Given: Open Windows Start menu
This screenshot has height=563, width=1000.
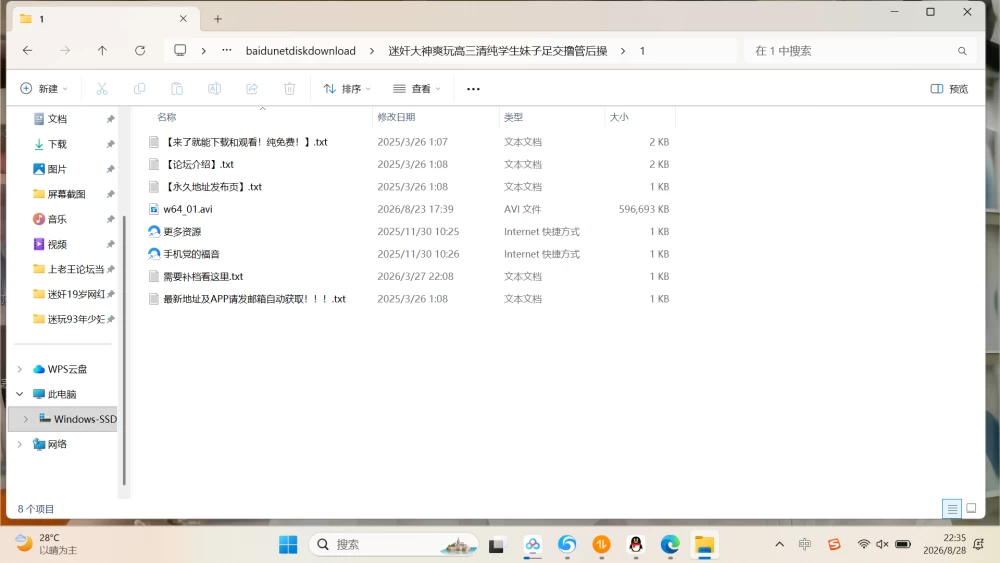Looking at the screenshot, I should pyautogui.click(x=288, y=545).
